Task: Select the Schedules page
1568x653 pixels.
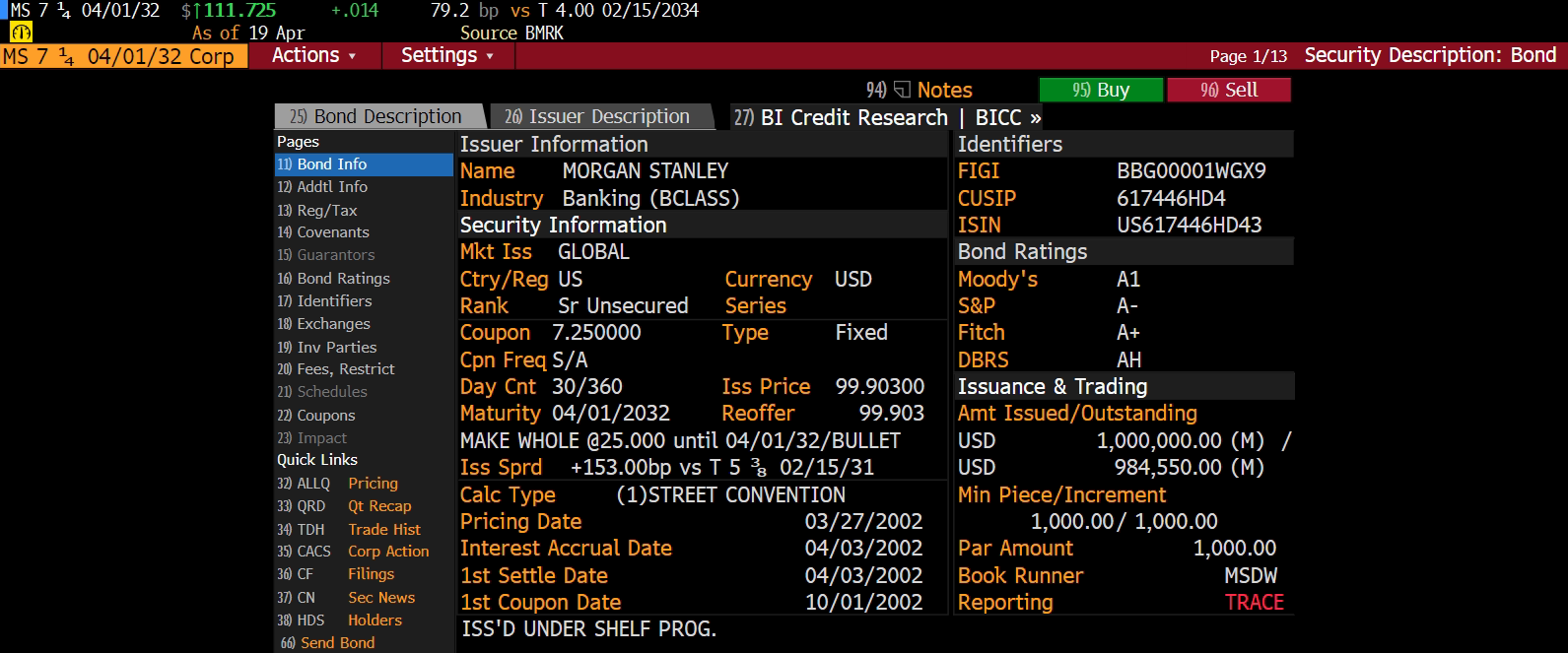Action: point(364,392)
